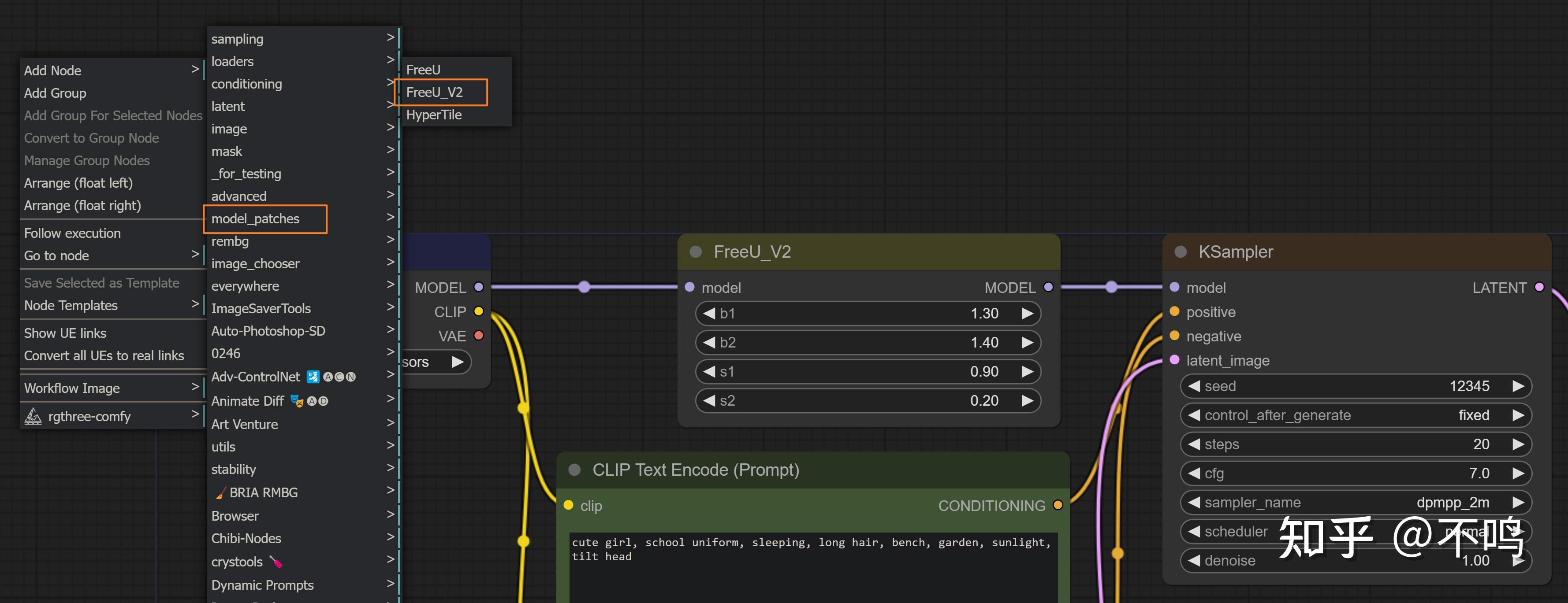Viewport: 1568px width, 603px height.
Task: Click the KSampler latent_image input socket
Action: (x=1175, y=360)
